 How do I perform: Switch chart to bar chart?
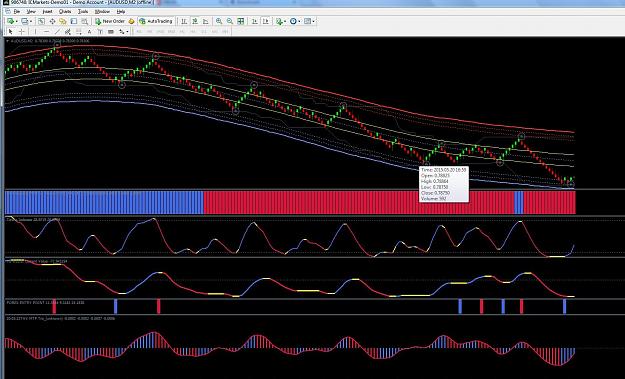click(184, 21)
